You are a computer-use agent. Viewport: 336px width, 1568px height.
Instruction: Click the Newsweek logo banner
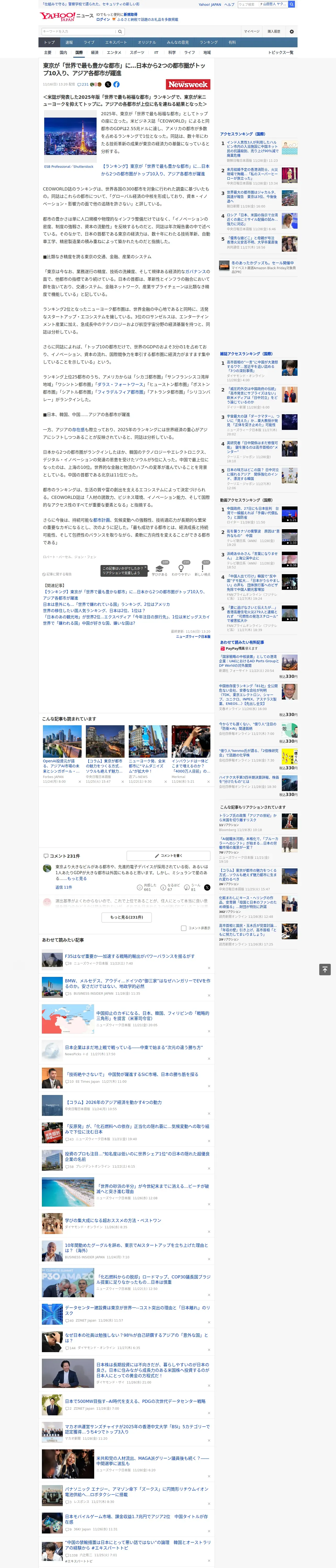point(188,85)
